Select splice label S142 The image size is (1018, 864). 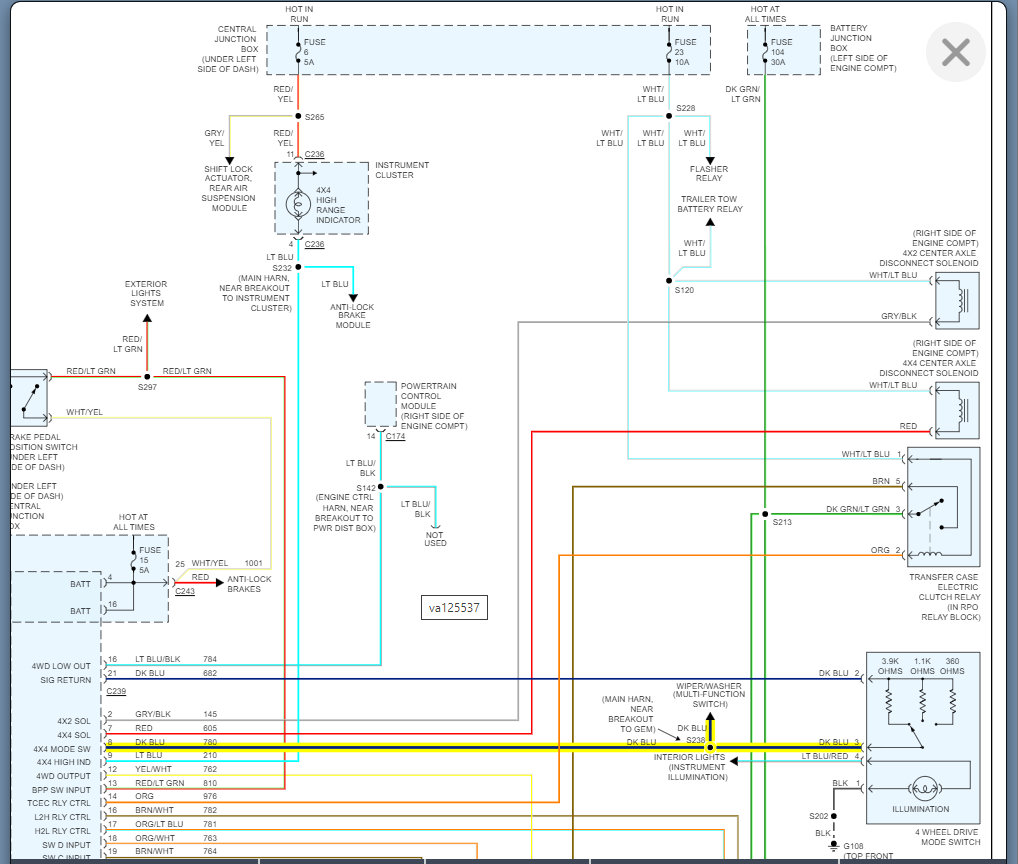(366, 488)
